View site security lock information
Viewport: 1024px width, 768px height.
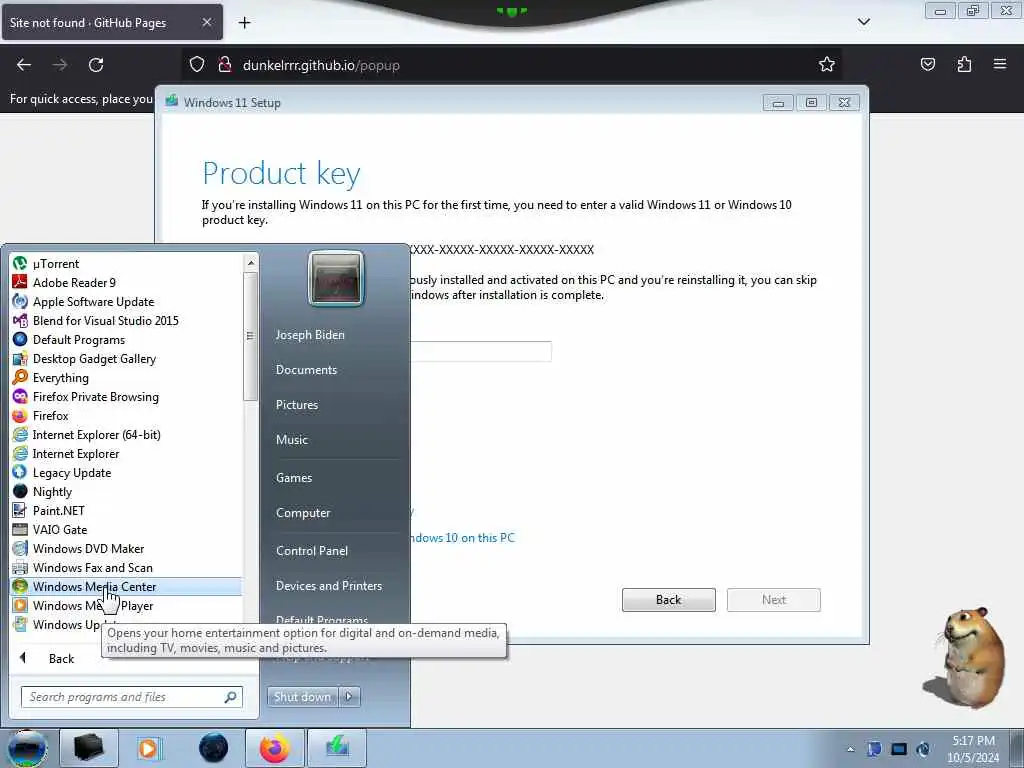point(225,65)
